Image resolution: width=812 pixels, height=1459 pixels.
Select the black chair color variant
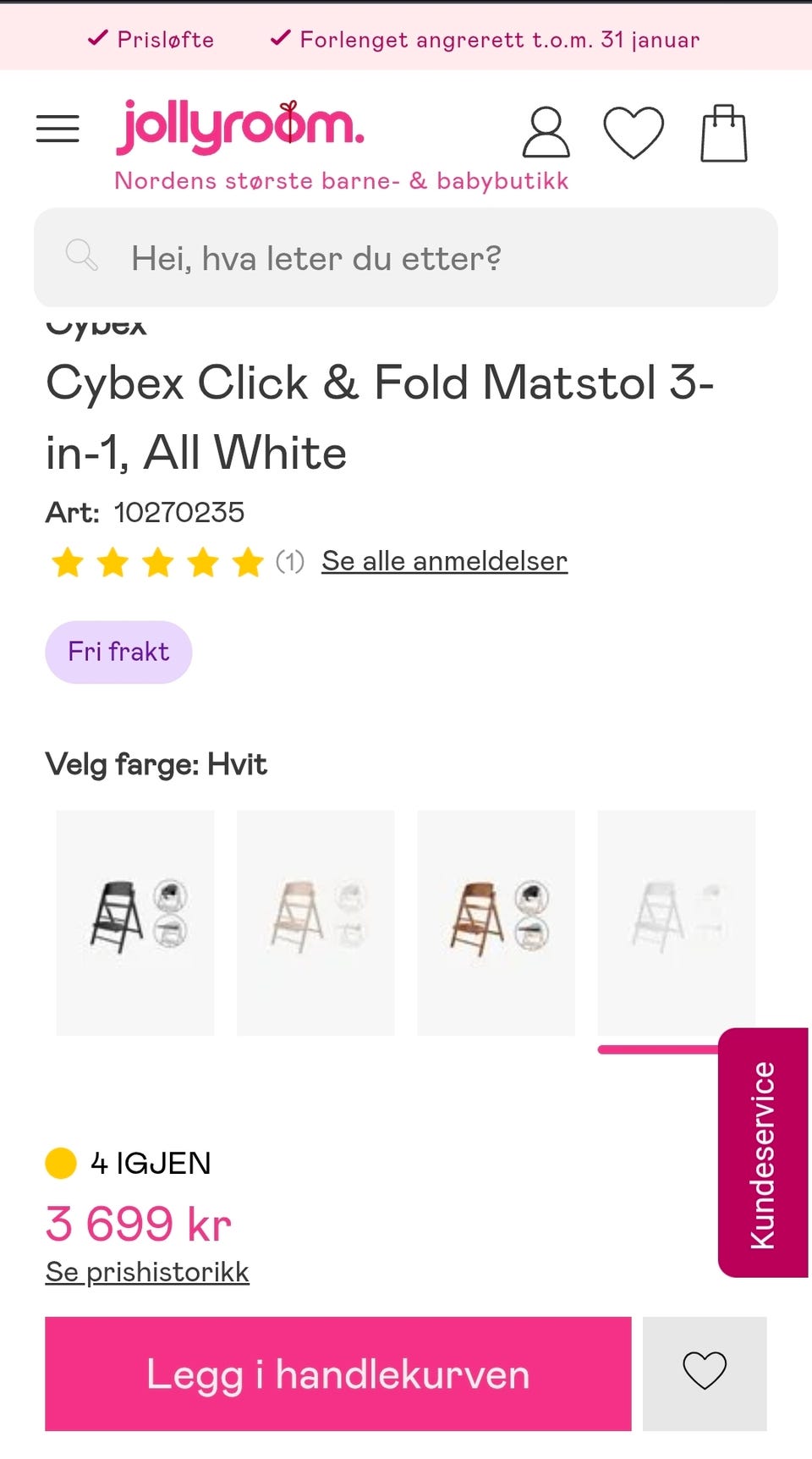tap(135, 922)
